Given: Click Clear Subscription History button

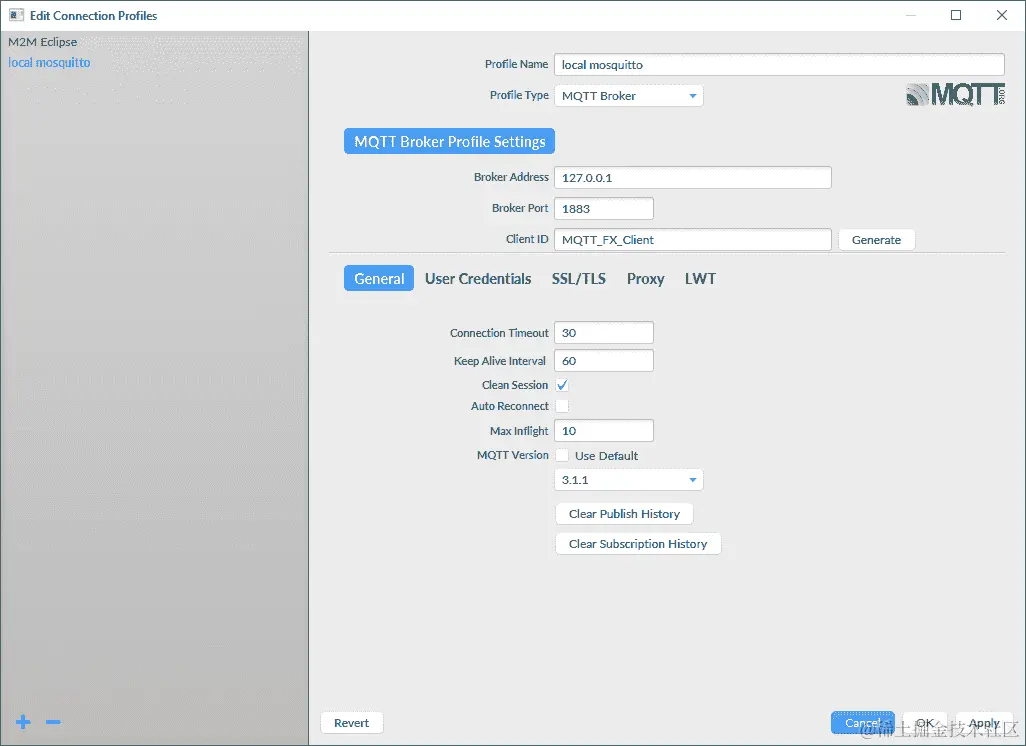Looking at the screenshot, I should [x=638, y=544].
